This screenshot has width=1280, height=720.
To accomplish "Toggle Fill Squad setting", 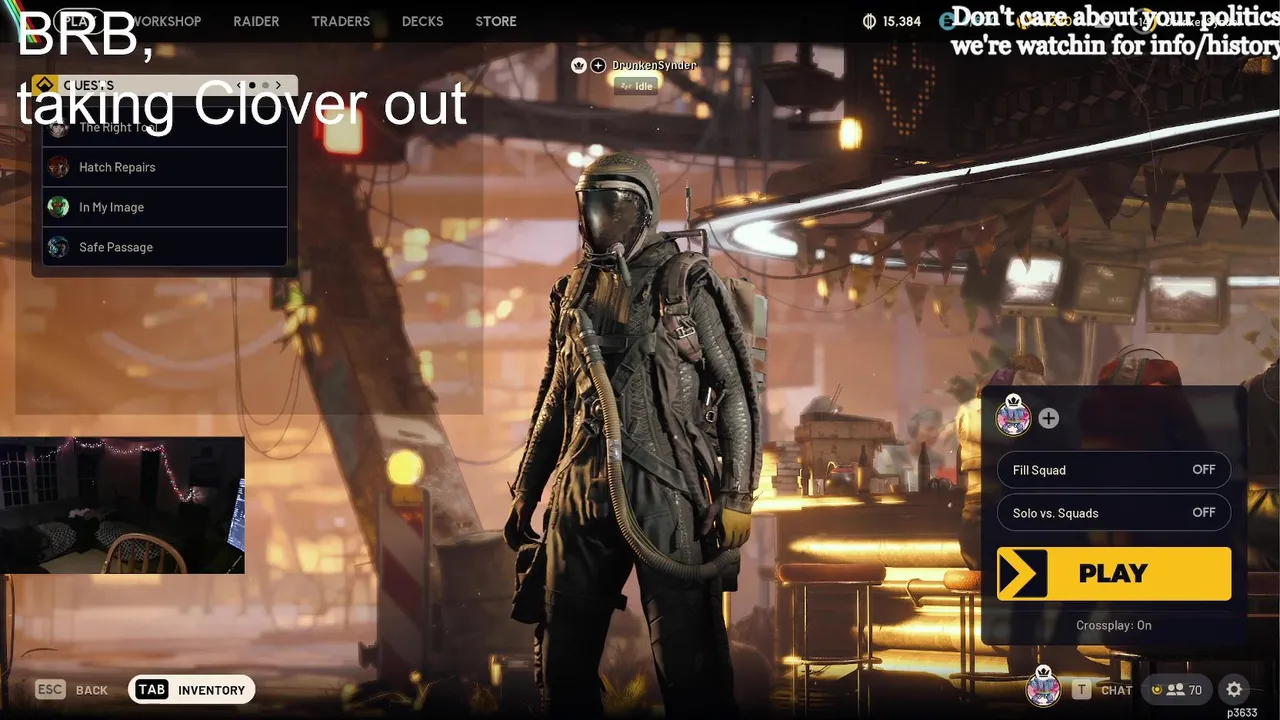I will coord(1114,470).
